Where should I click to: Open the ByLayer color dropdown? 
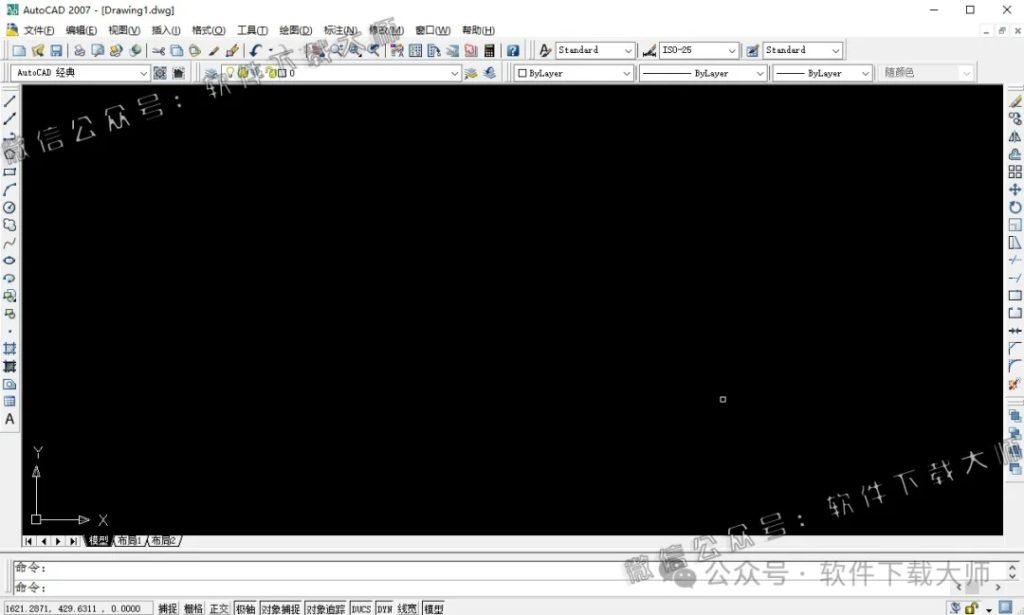[x=627, y=72]
